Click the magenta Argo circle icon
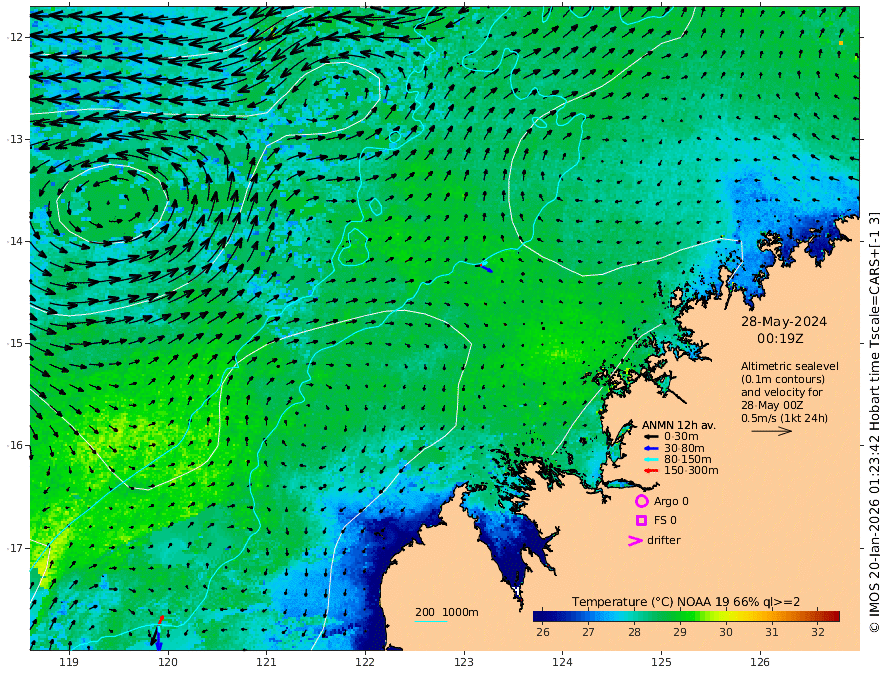This screenshot has width=880, height=680. (641, 501)
